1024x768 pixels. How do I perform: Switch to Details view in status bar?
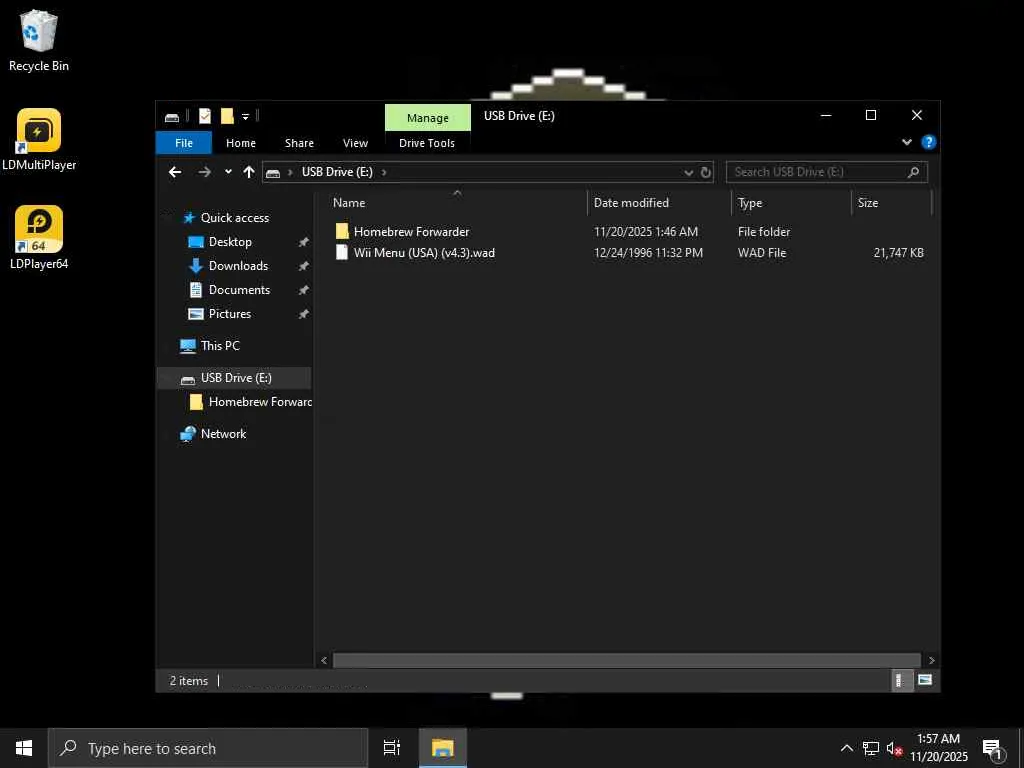(902, 680)
